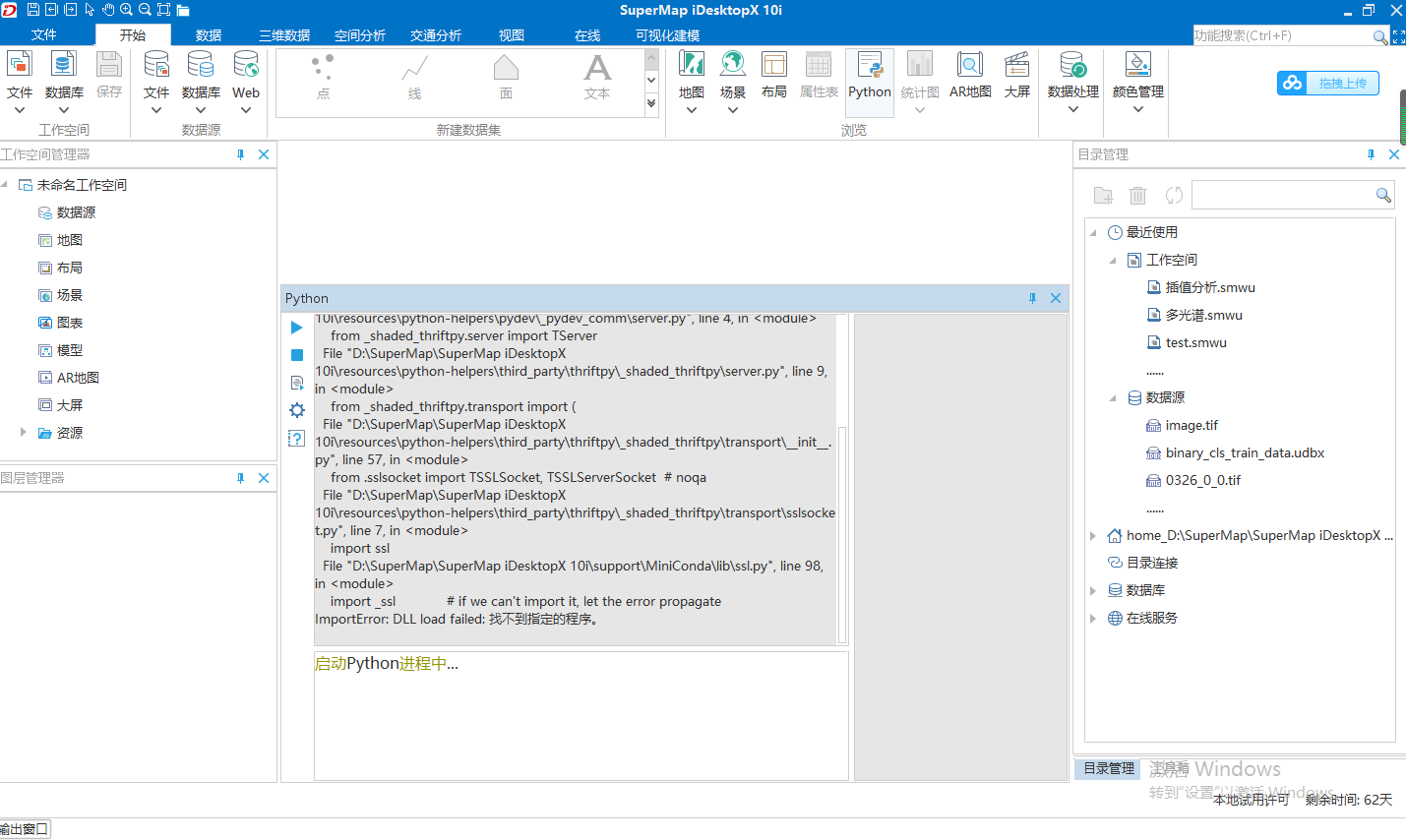Image resolution: width=1406 pixels, height=840 pixels.
Task: Select 插值分析.smwu in recent workspaces
Action: (1210, 287)
